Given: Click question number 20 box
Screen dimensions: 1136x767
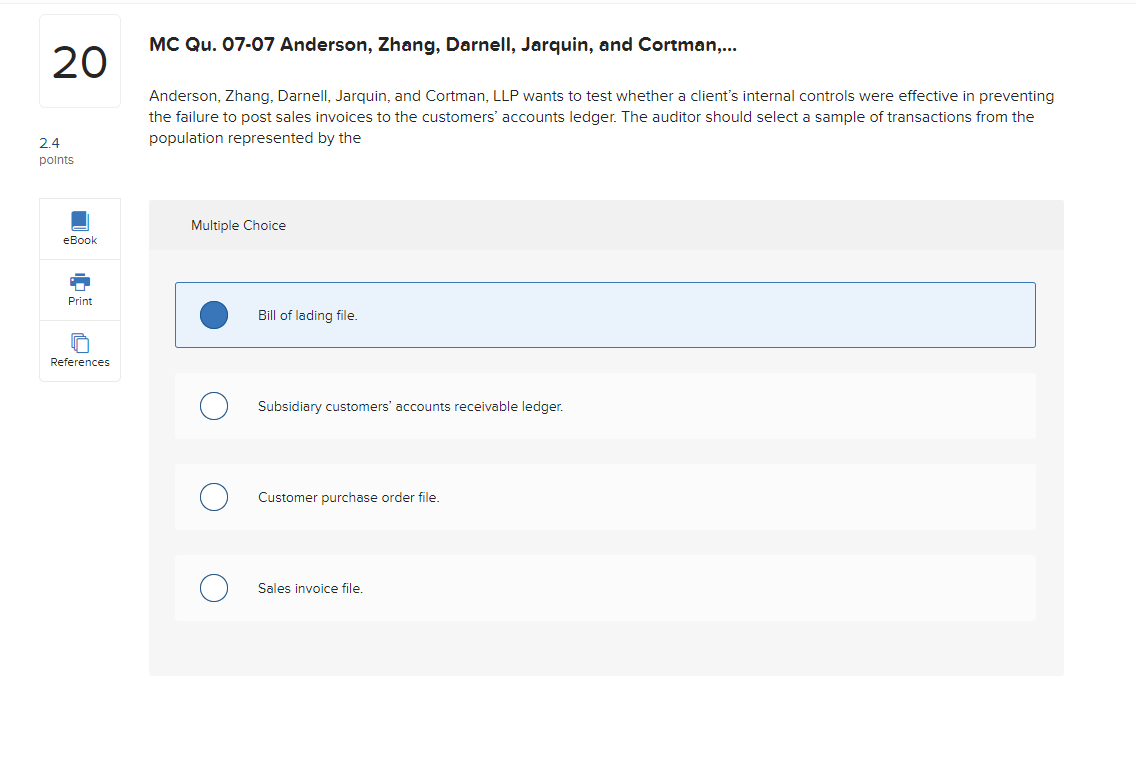Looking at the screenshot, I should [x=80, y=62].
